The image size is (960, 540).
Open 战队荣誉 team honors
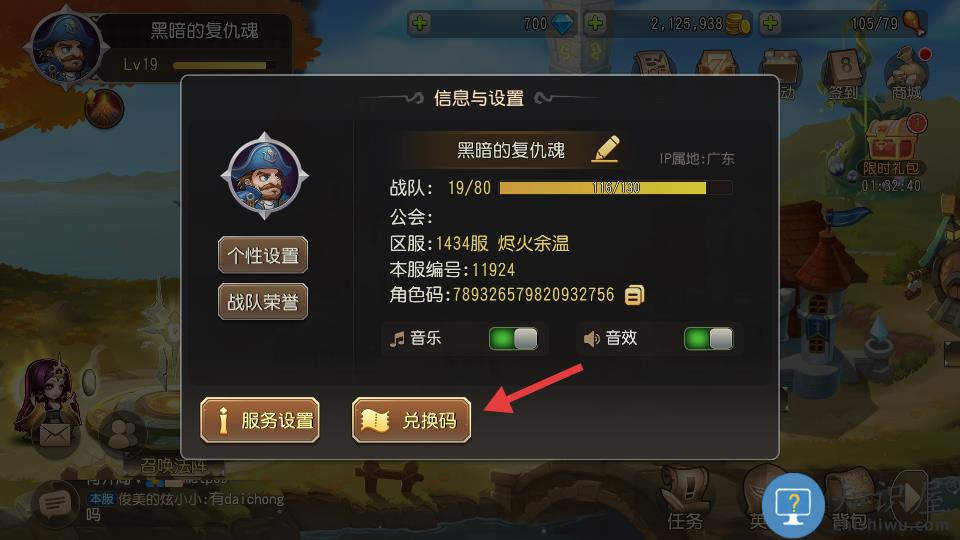point(263,301)
